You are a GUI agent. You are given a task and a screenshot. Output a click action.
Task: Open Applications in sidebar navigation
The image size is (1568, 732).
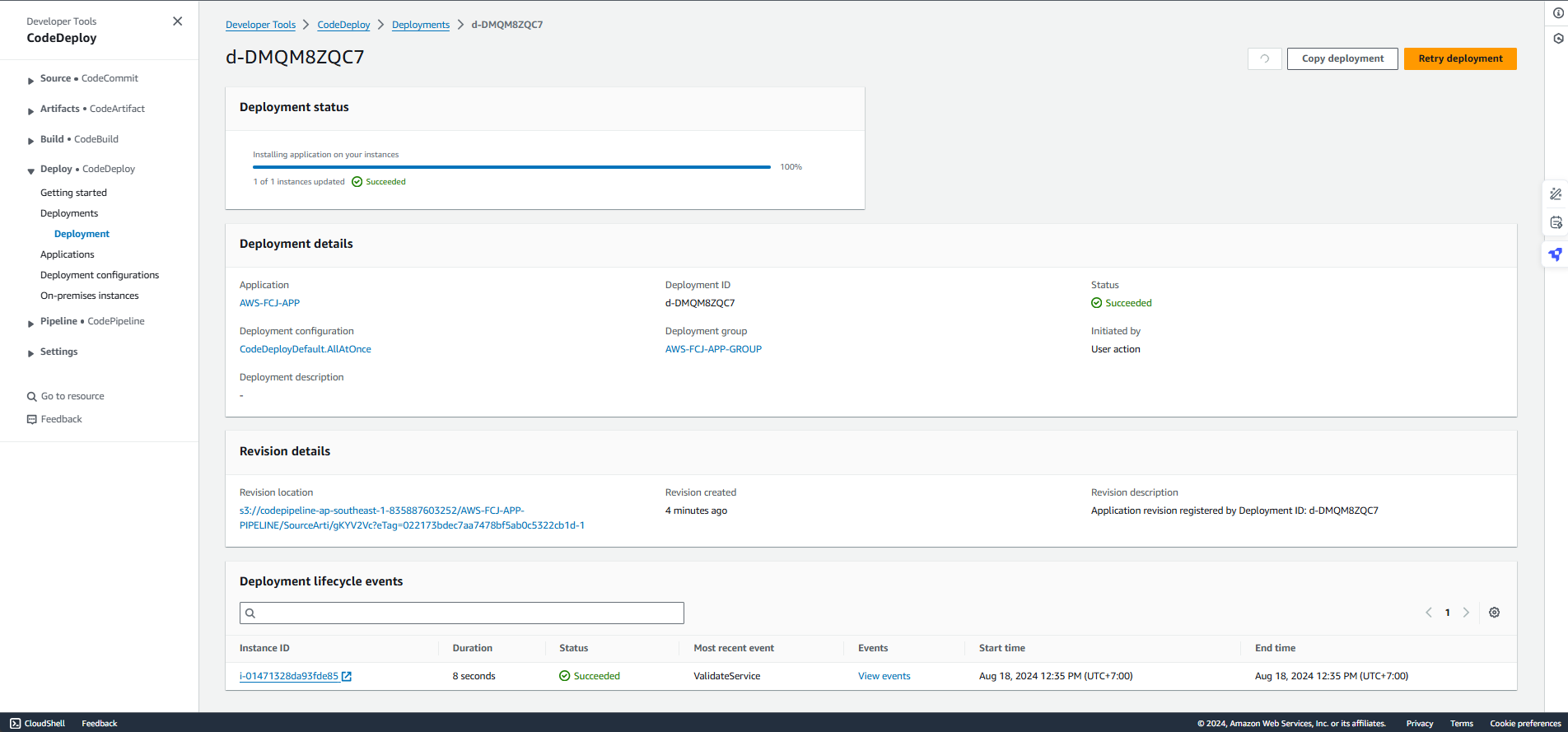68,254
